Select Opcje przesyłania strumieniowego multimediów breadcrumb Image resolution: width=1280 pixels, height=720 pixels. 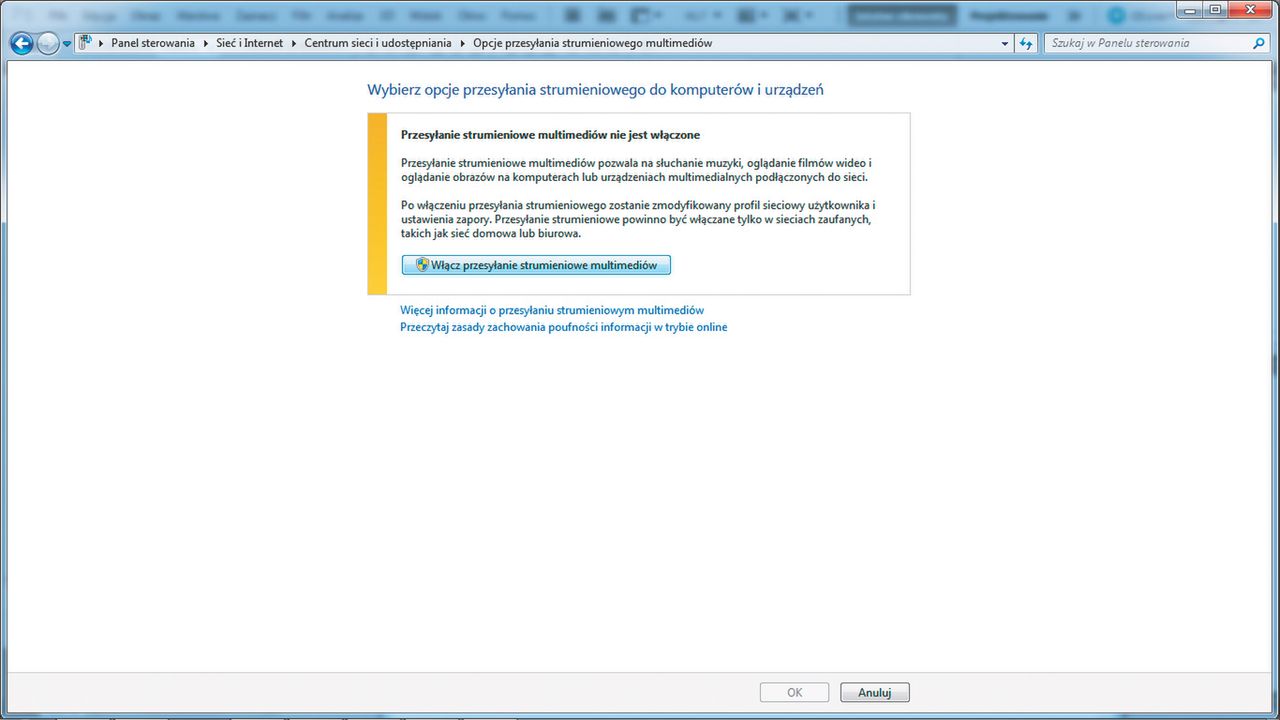tap(592, 44)
